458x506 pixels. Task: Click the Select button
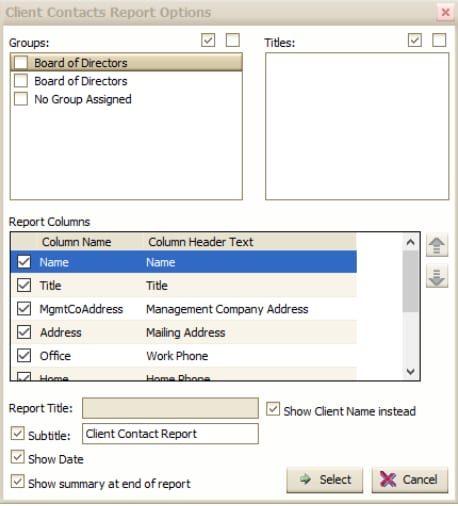click(325, 480)
